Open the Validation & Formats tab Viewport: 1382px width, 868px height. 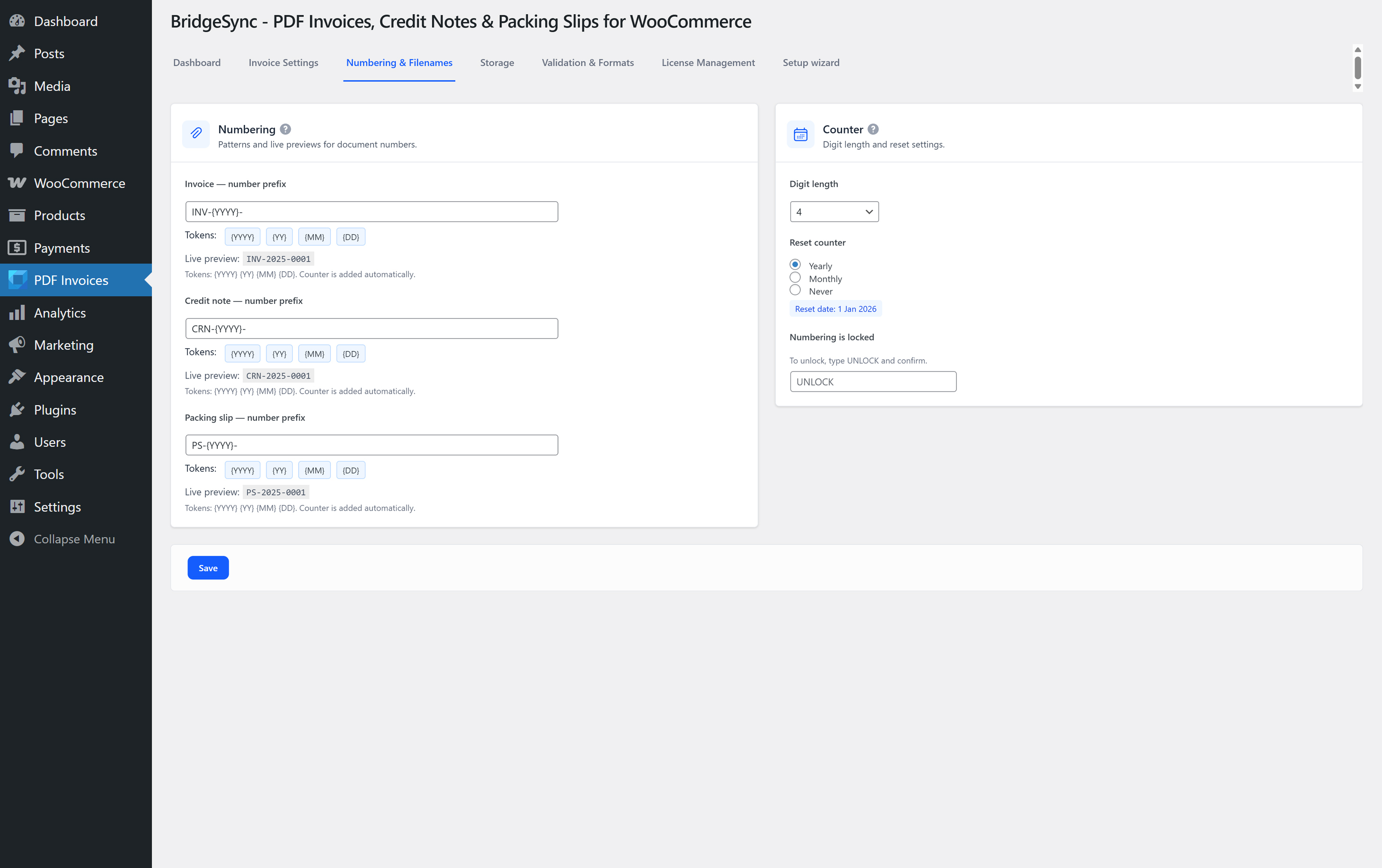point(588,62)
